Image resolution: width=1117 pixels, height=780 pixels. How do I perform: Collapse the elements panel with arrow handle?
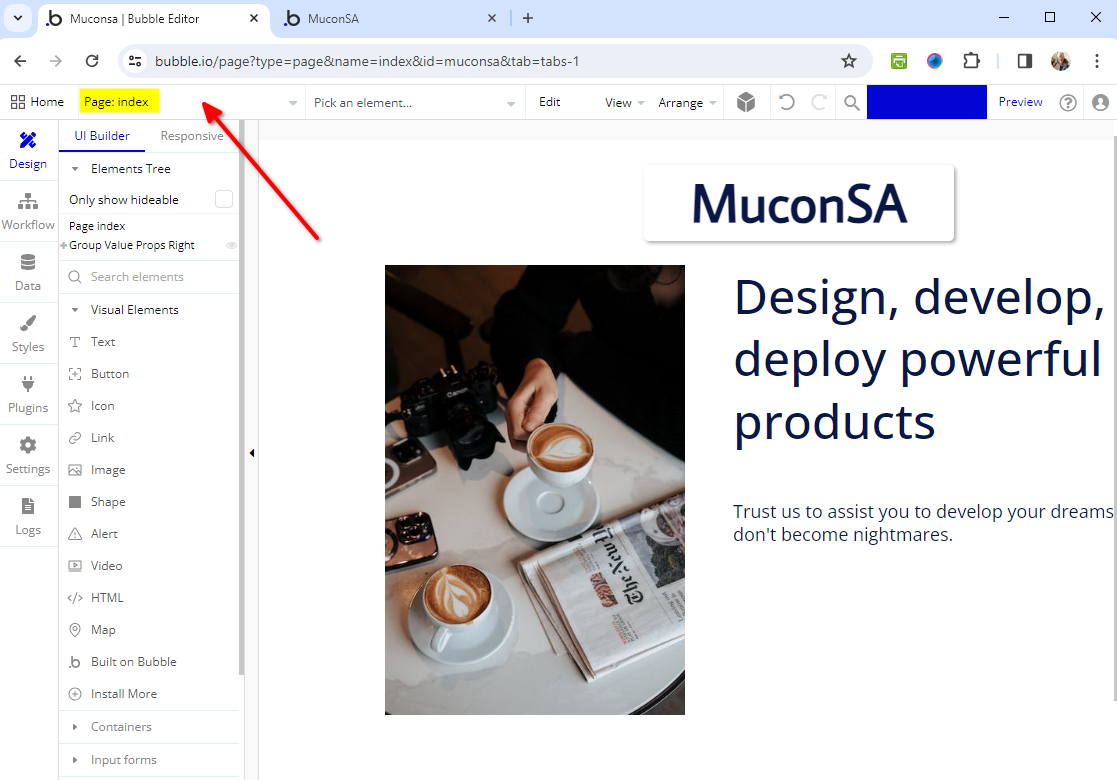tap(252, 453)
